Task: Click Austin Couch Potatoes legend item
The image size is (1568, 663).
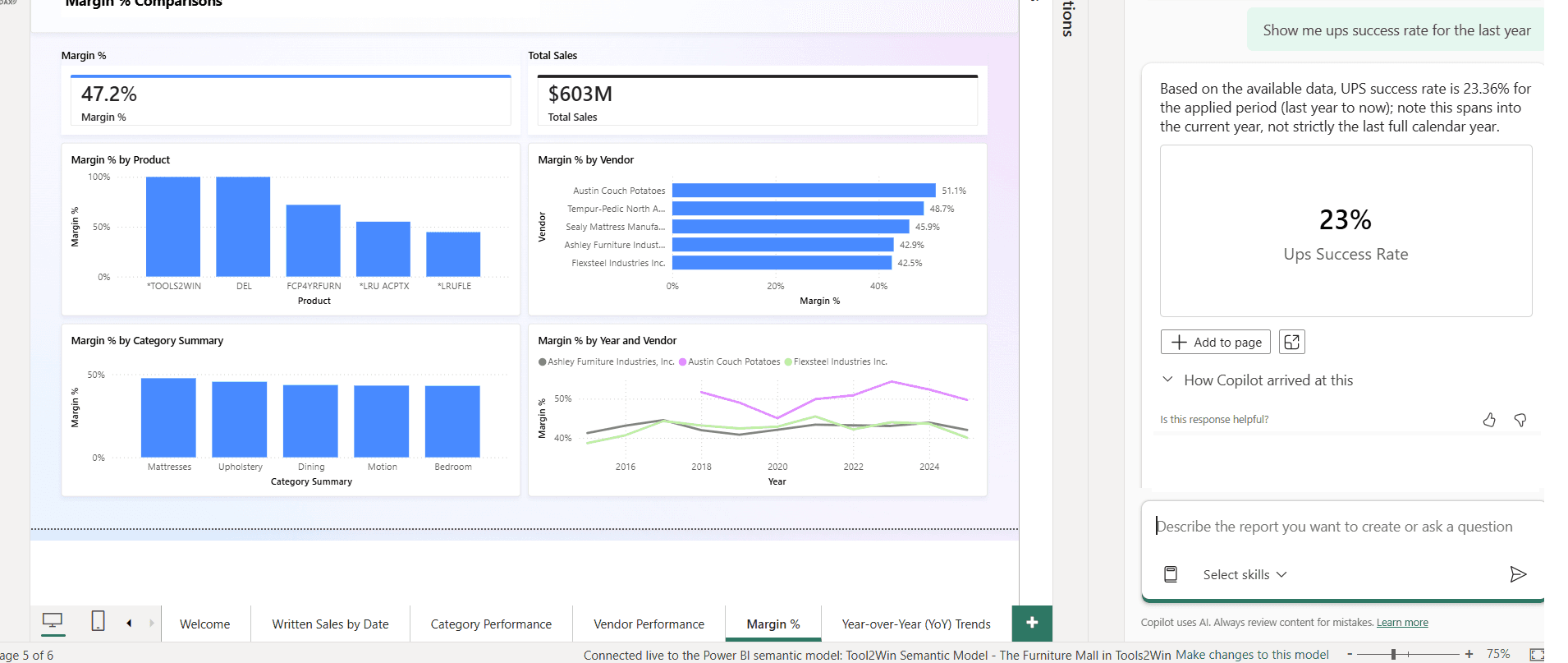Action: 729,361
